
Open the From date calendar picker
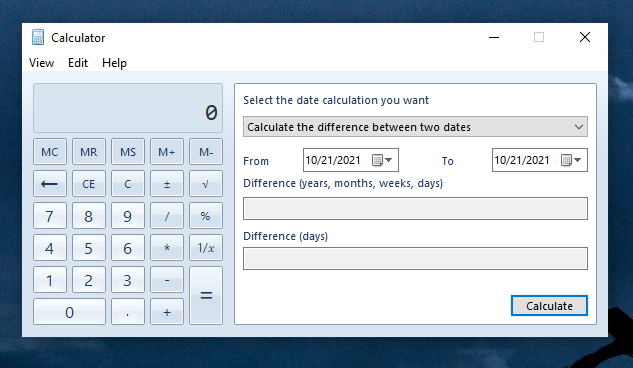coord(382,160)
